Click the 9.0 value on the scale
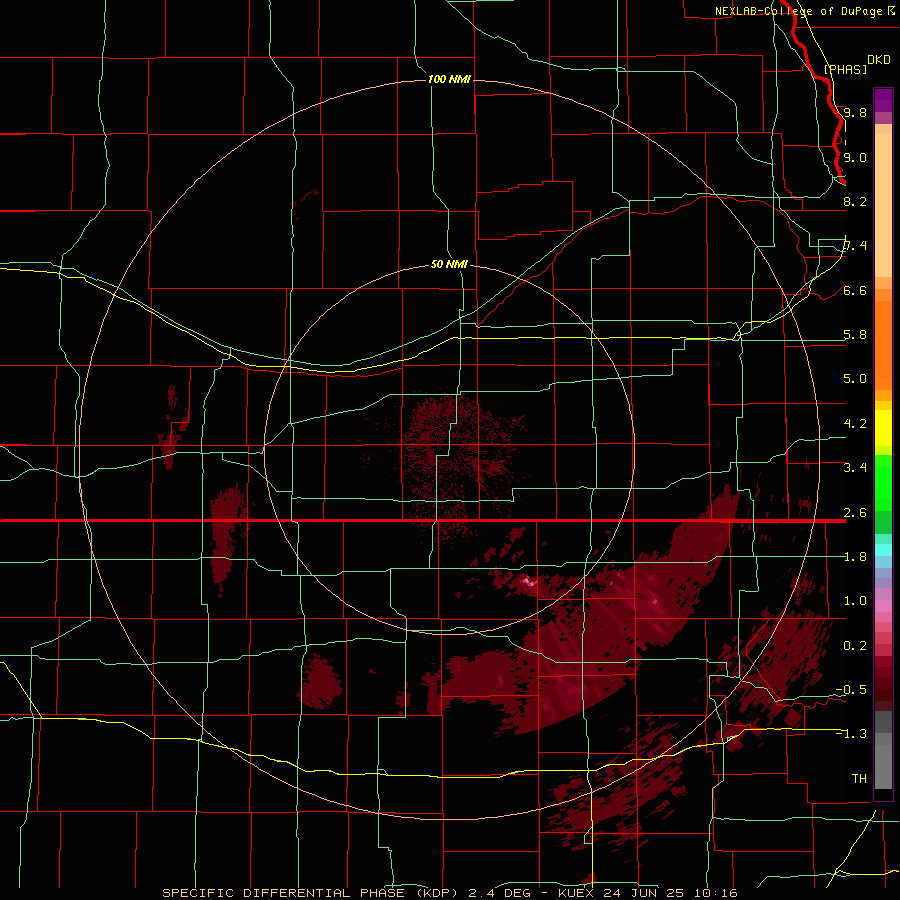The image size is (900, 900). [x=855, y=157]
